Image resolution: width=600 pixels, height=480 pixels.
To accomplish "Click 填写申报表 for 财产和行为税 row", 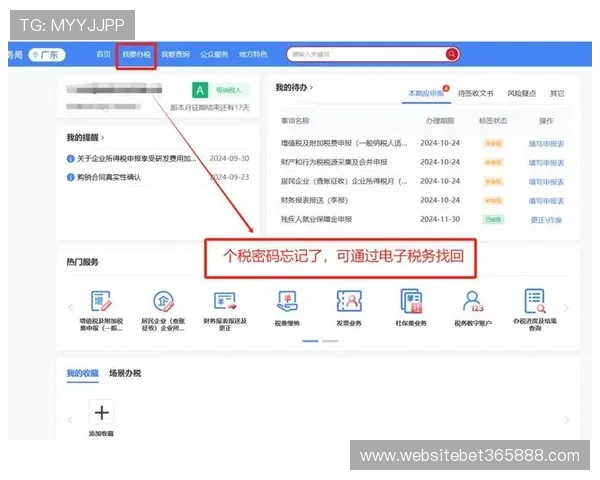I will point(546,163).
